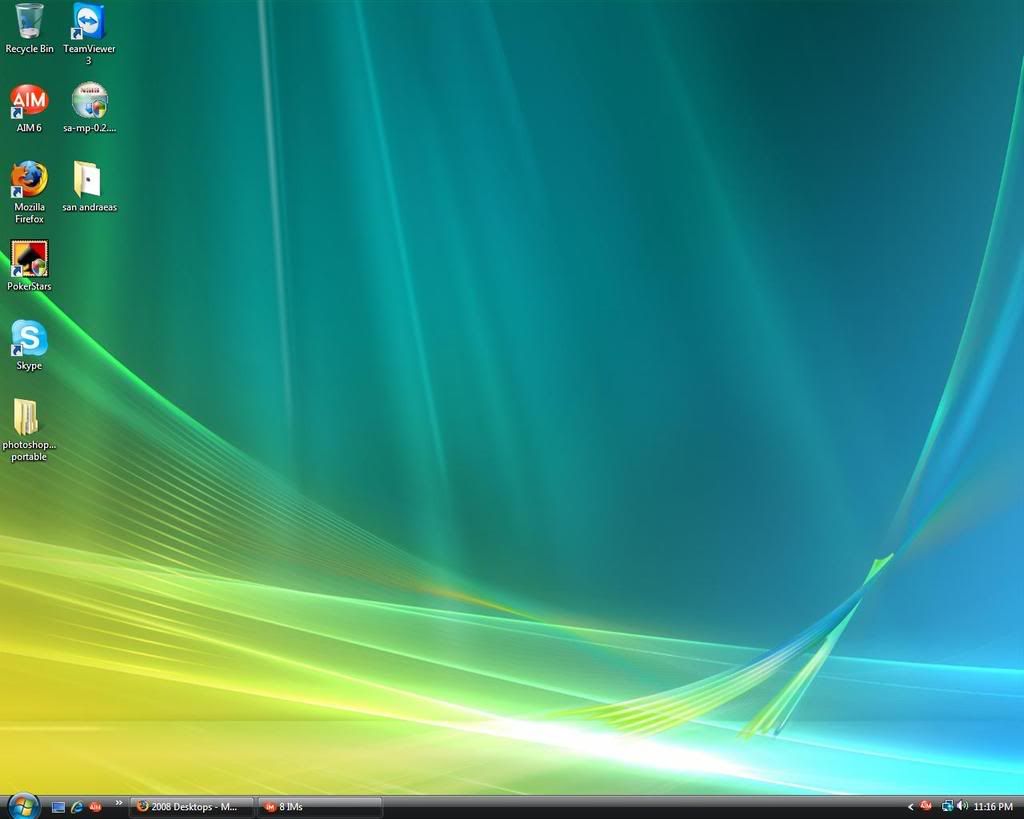The width and height of the screenshot is (1024, 819).
Task: Launch the PokerStars desktop shortcut
Action: tap(29, 259)
